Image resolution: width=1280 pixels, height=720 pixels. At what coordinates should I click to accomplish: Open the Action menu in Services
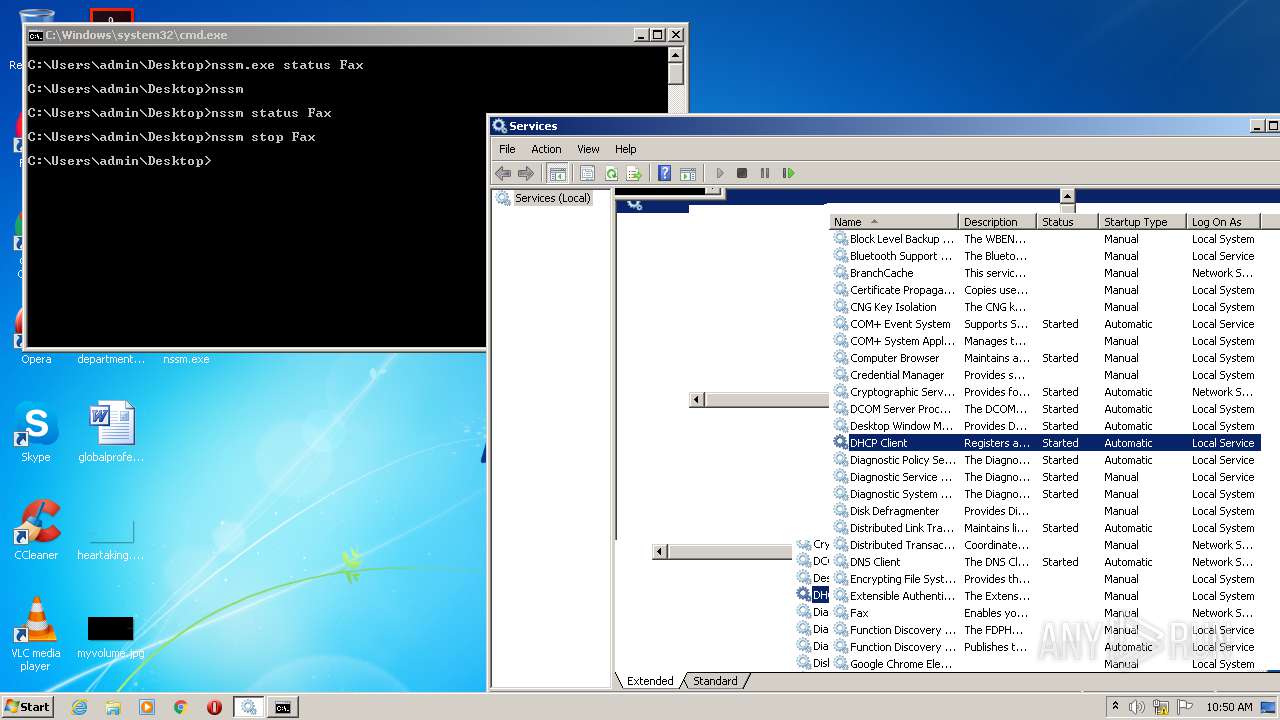(546, 149)
